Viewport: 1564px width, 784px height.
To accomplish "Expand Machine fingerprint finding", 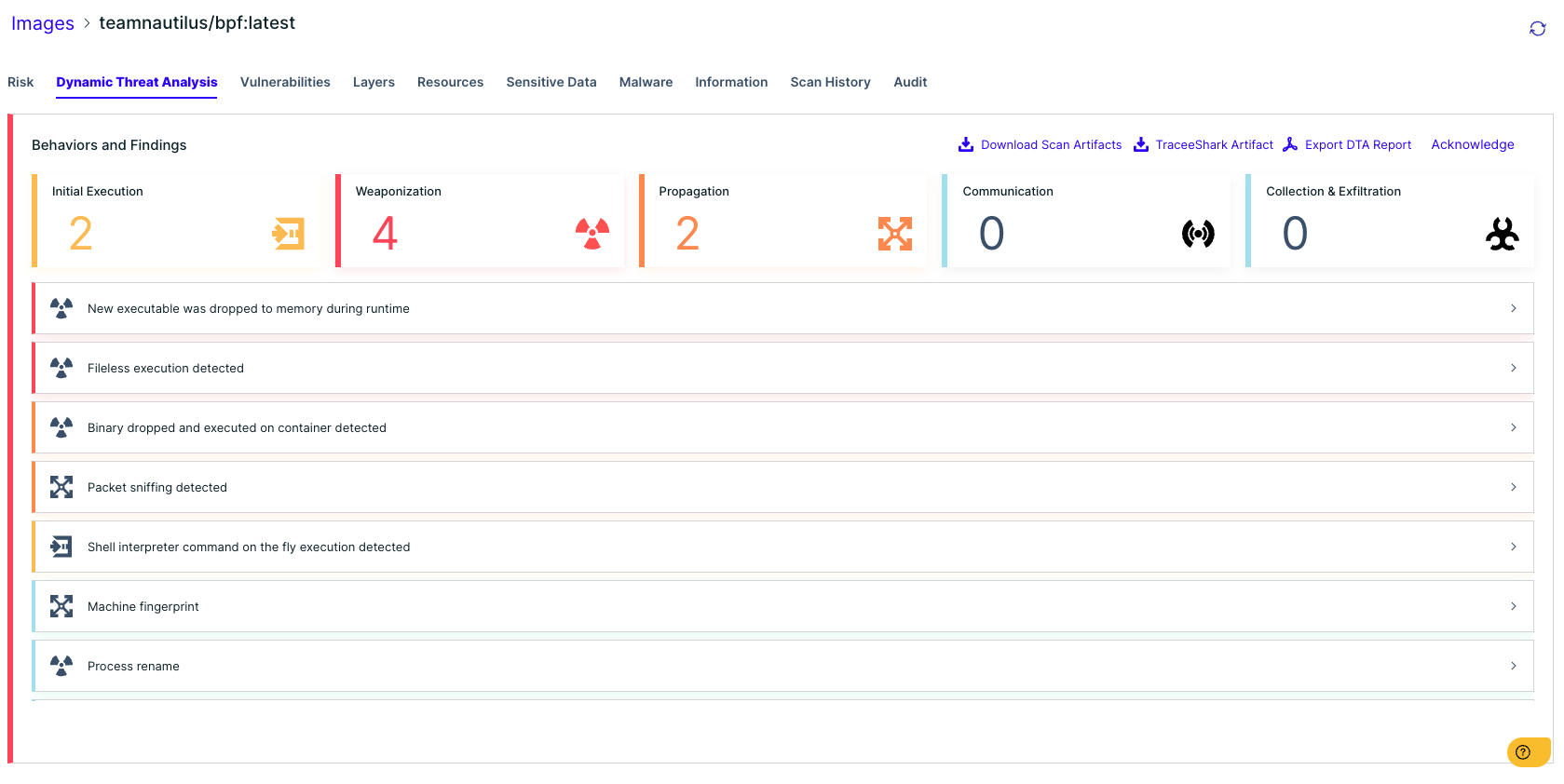I will click(x=1513, y=606).
